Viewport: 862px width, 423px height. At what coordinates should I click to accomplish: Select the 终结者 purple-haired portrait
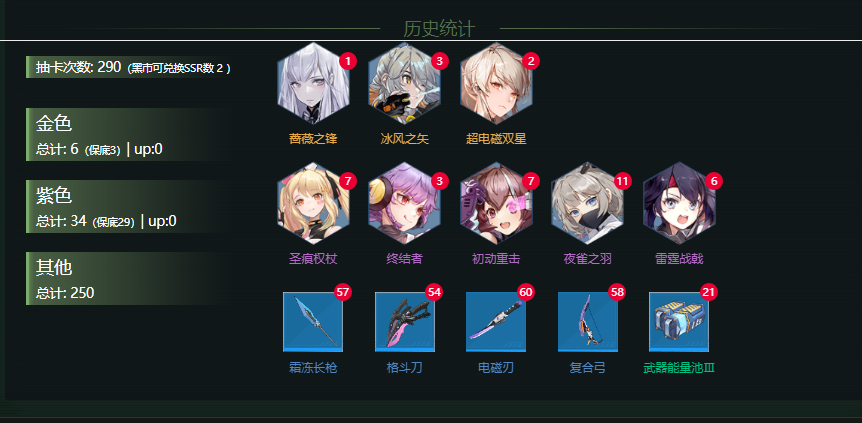point(404,203)
